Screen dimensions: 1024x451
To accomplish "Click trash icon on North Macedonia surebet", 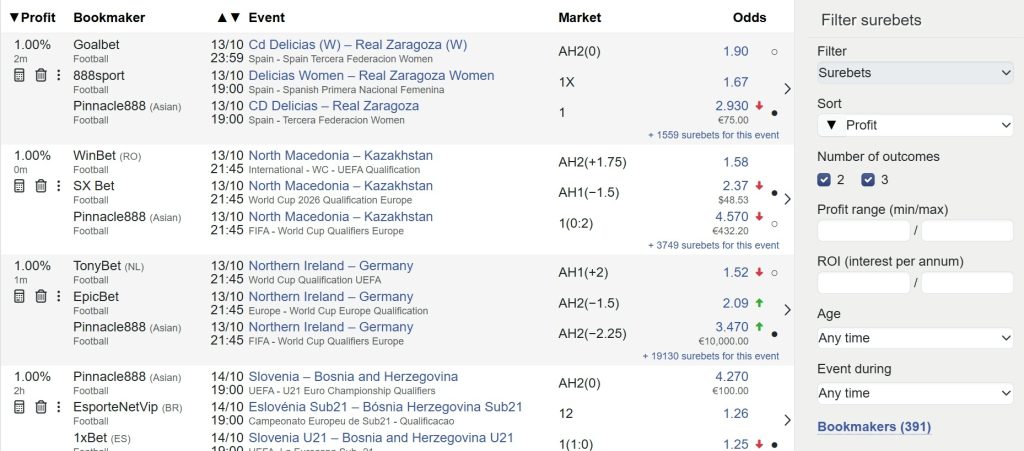I will [x=41, y=186].
